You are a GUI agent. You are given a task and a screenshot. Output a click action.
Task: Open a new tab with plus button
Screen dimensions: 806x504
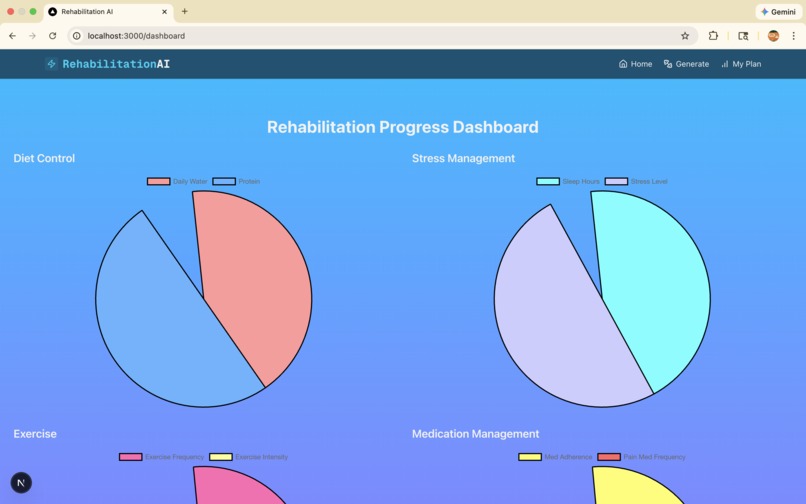coord(185,11)
